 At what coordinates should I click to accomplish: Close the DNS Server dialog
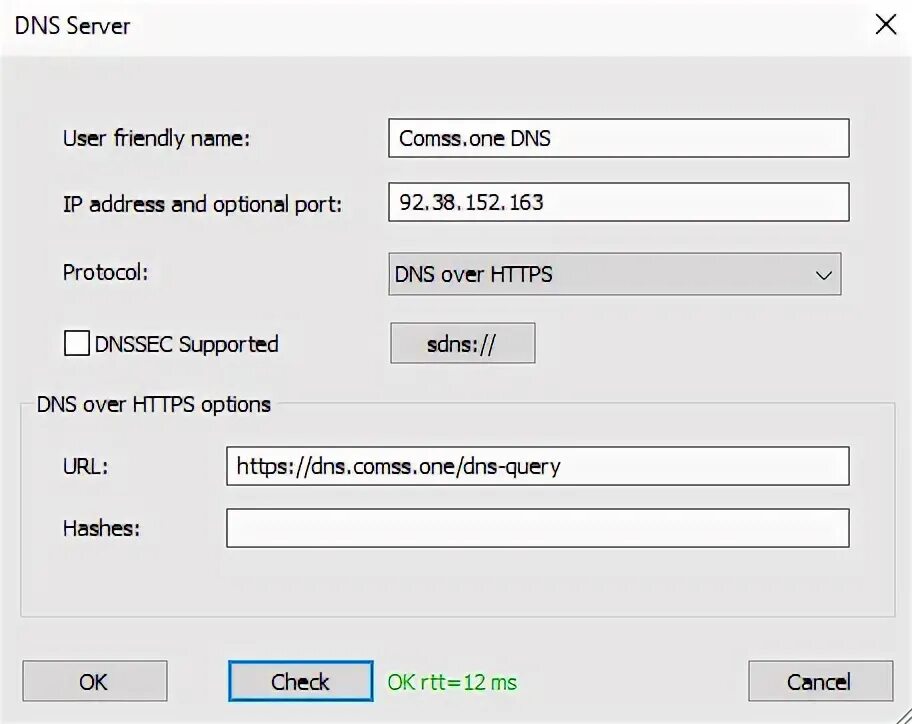[x=885, y=24]
